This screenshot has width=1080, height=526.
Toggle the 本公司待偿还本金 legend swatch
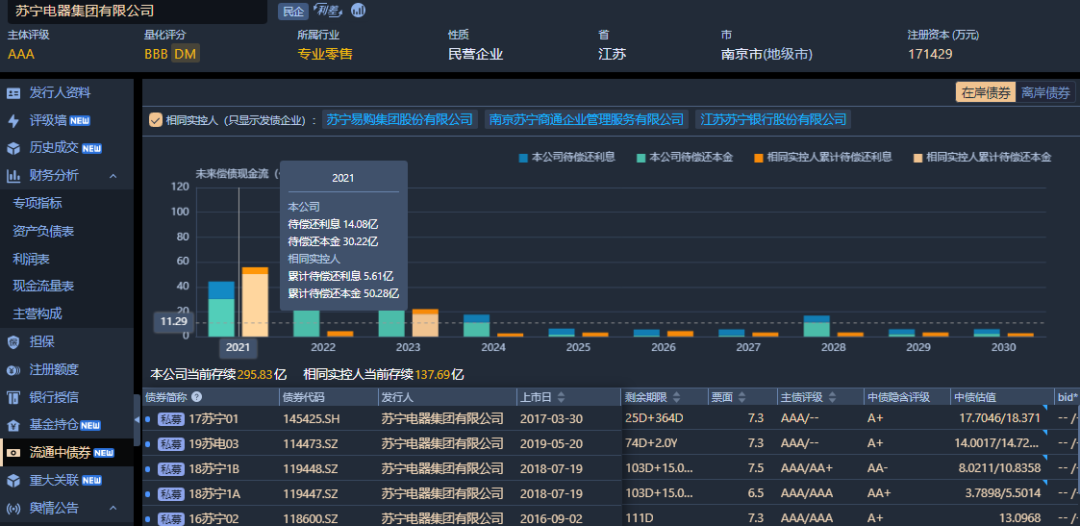click(x=641, y=158)
